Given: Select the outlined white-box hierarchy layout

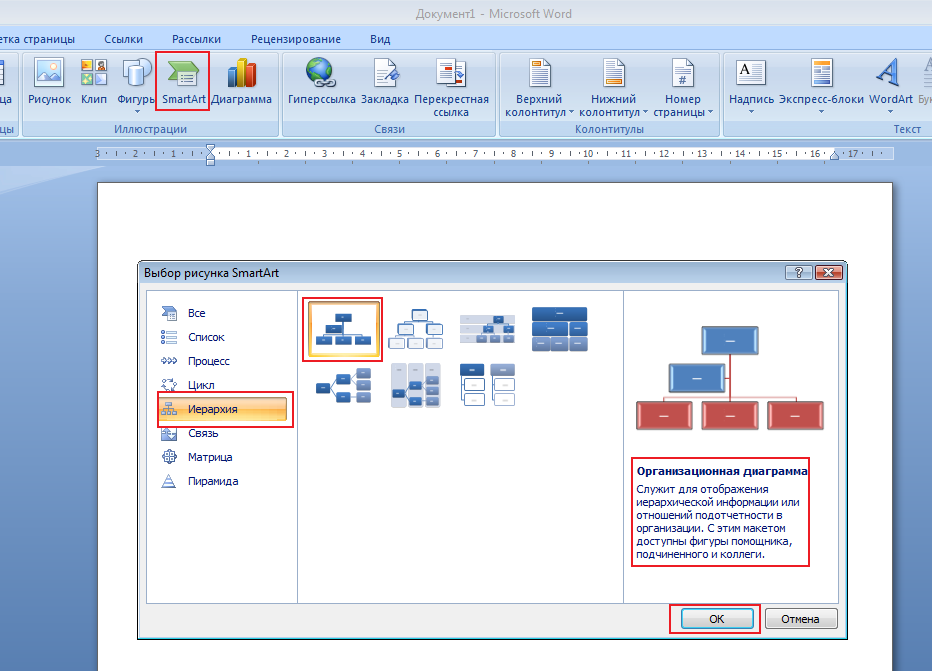Looking at the screenshot, I should (x=415, y=329).
